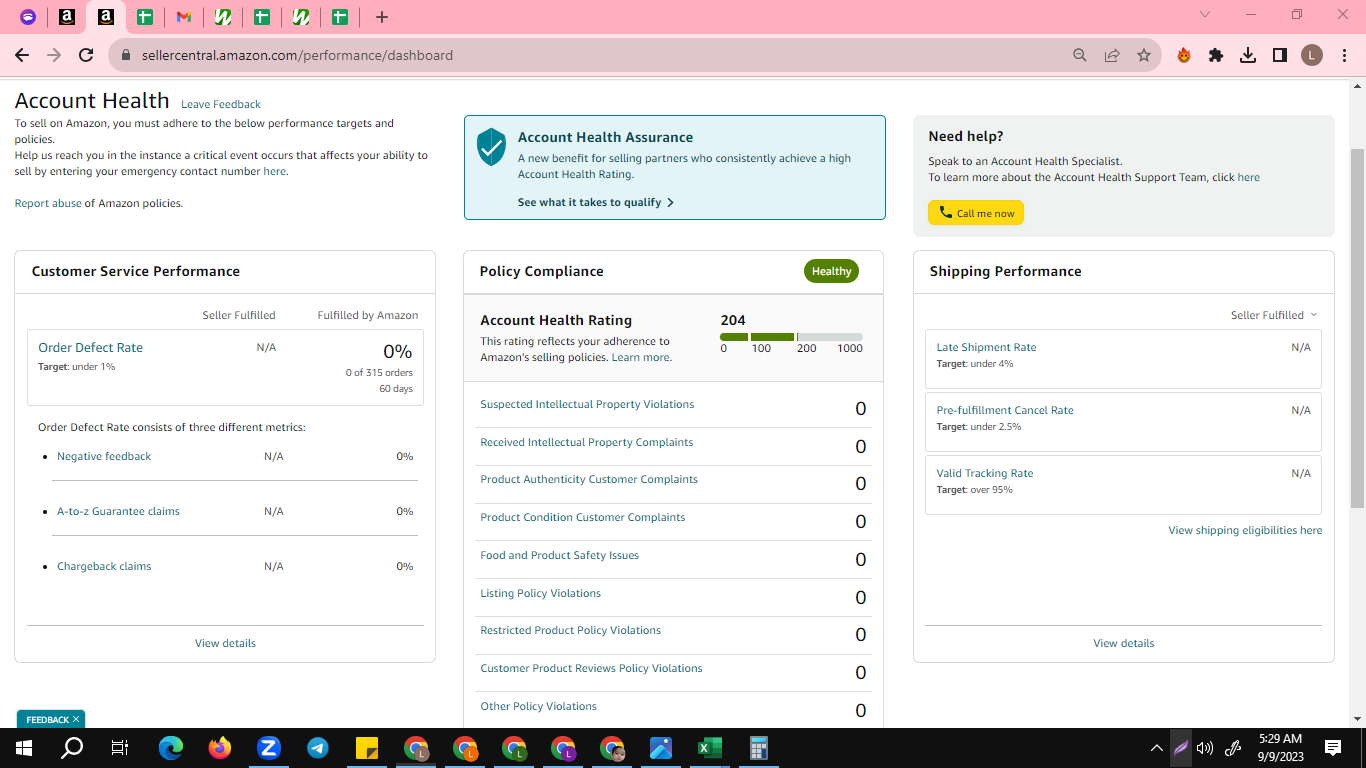Screen dimensions: 1366x768
Task: Open Chrome three-dot menu
Action: pyautogui.click(x=1344, y=55)
